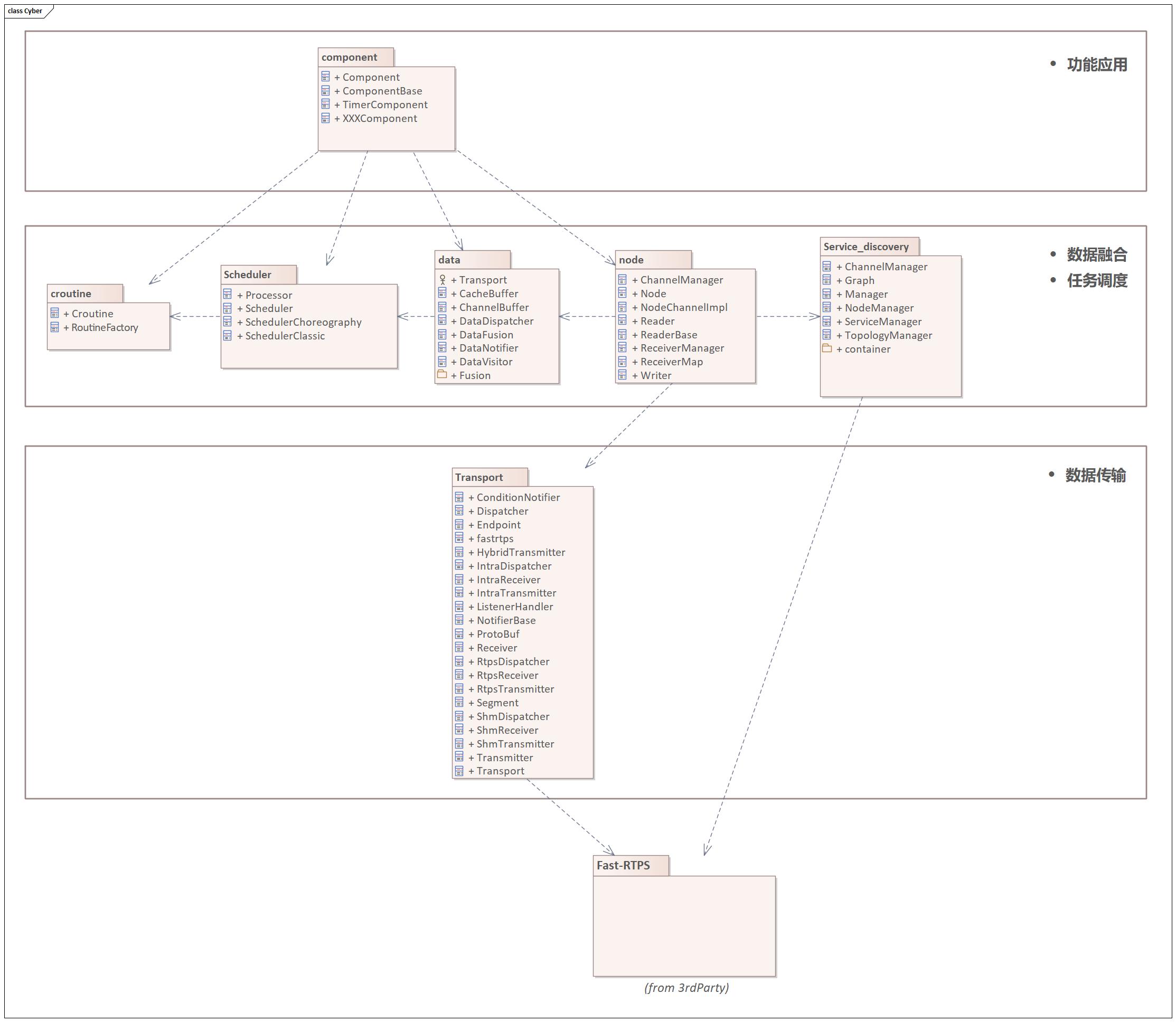Click the 数据传输 layer label
The image size is (1176, 1022).
[1095, 475]
